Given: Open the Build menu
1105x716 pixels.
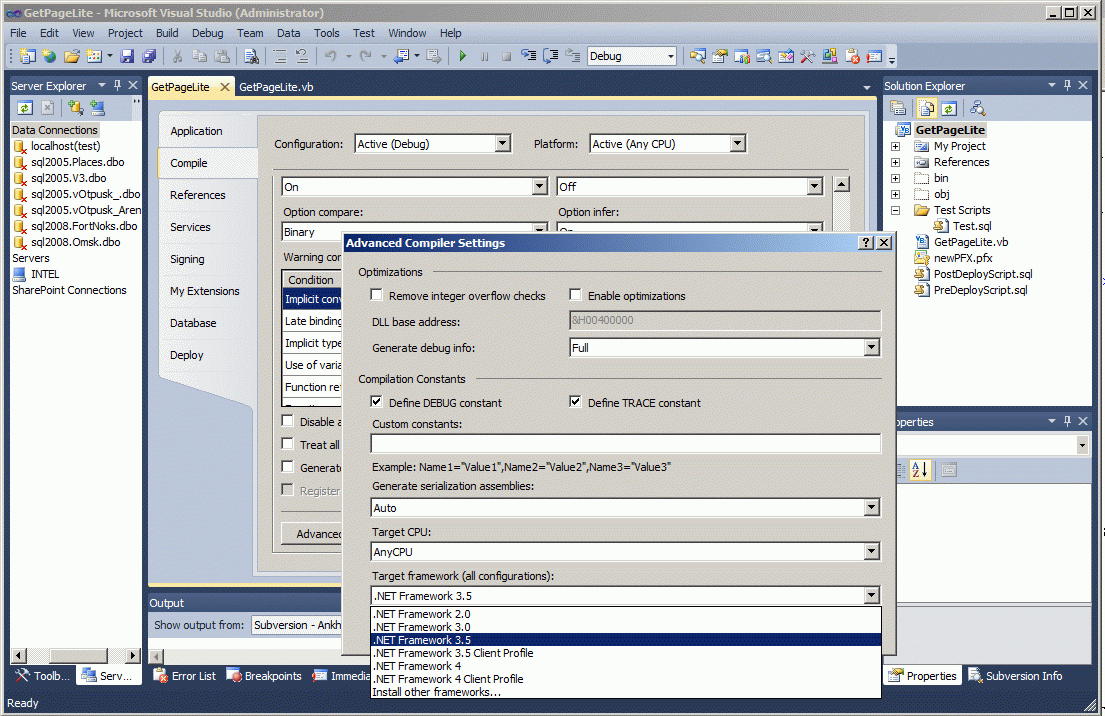Looking at the screenshot, I should pyautogui.click(x=167, y=33).
